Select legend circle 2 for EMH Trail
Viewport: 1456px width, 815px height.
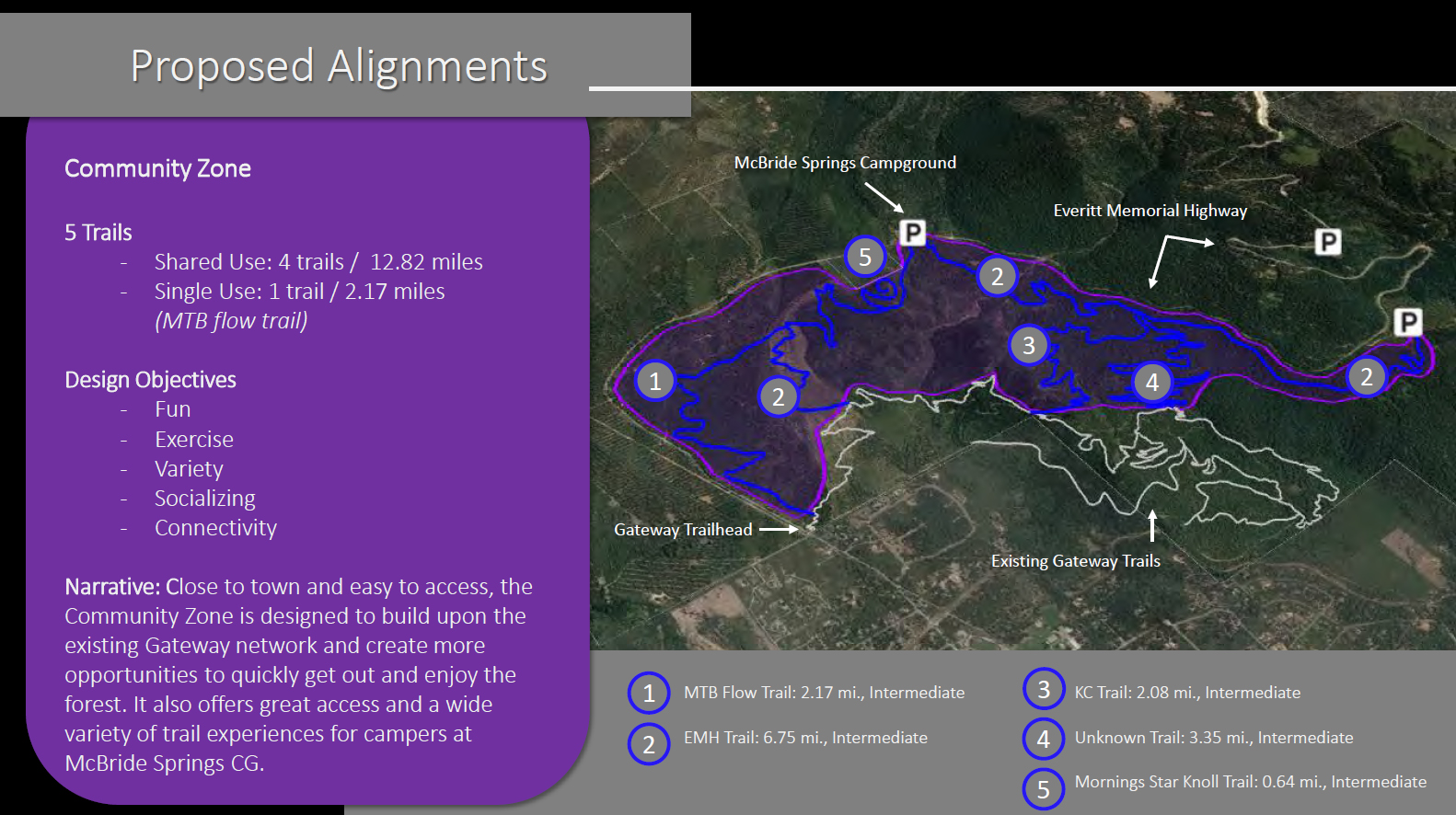649,744
